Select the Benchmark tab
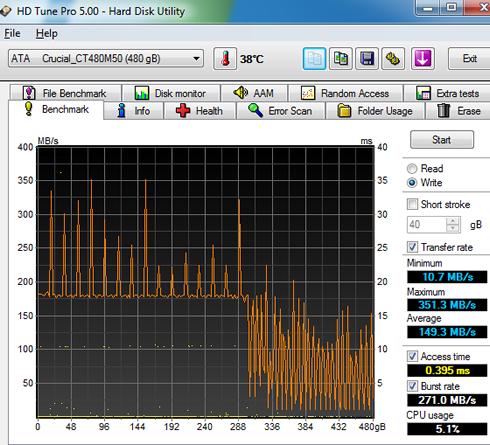490x445 pixels. point(56,109)
